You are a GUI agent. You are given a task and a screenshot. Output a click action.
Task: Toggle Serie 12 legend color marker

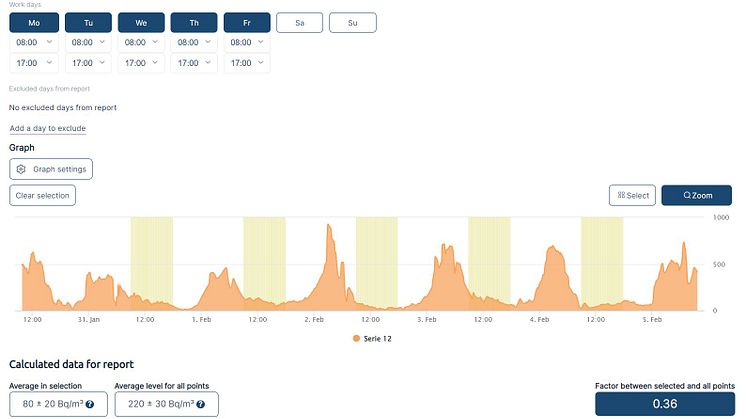click(x=356, y=339)
